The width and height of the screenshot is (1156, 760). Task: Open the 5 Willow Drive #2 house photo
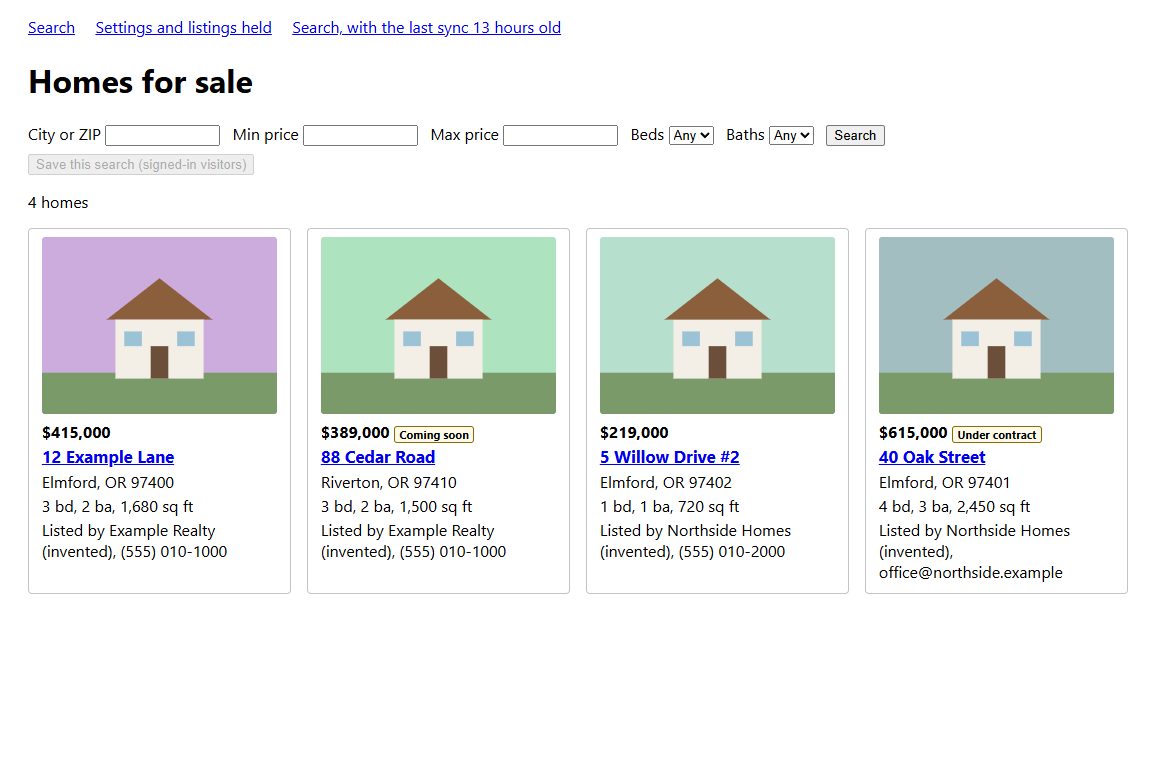pos(717,325)
